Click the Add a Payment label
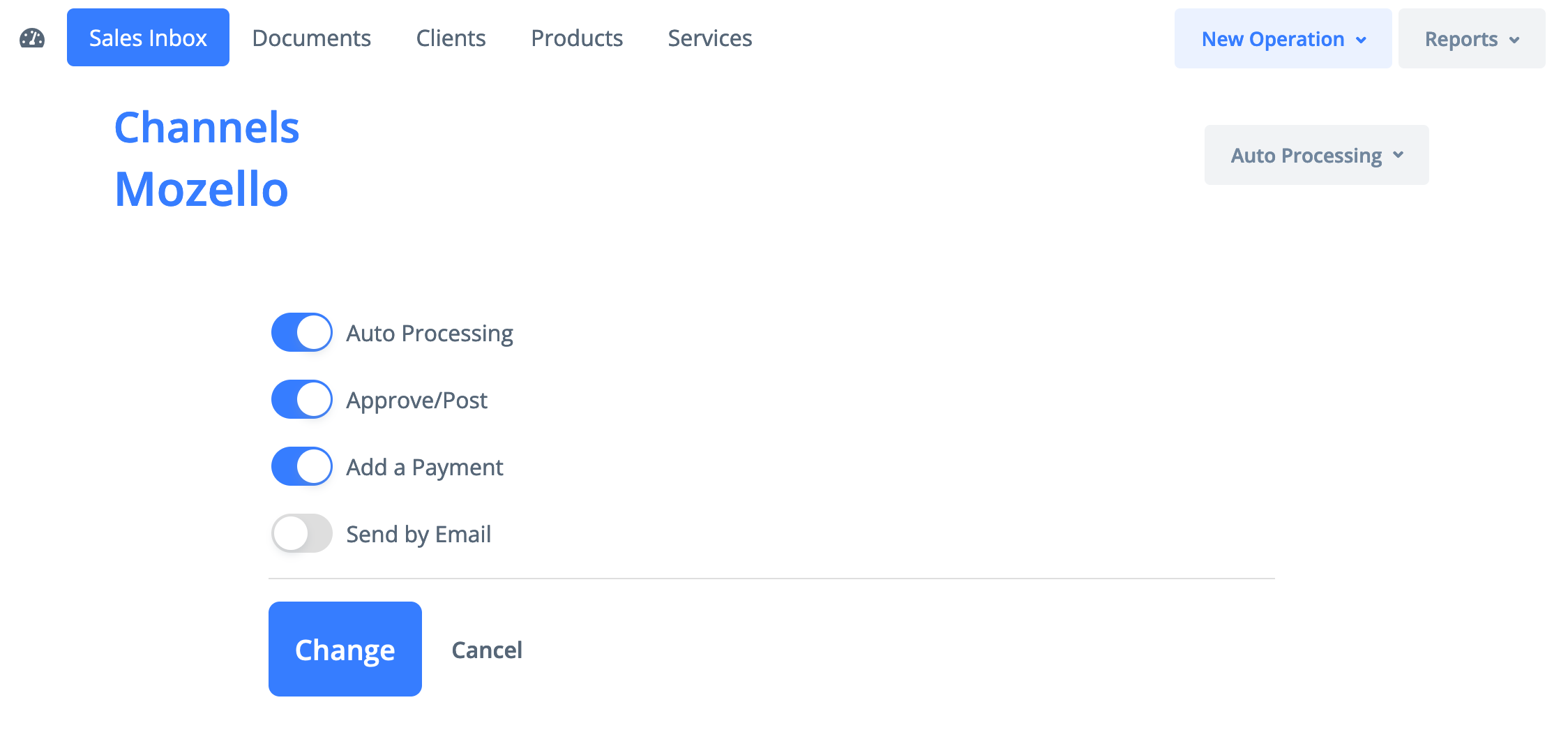The width and height of the screenshot is (1568, 730). click(x=424, y=467)
